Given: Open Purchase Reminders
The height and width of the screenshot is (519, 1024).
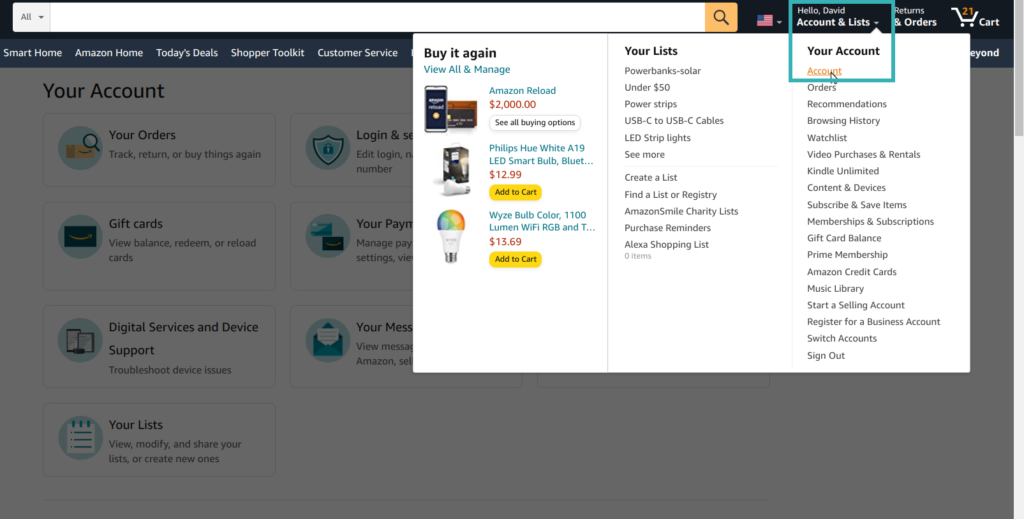Looking at the screenshot, I should (667, 228).
